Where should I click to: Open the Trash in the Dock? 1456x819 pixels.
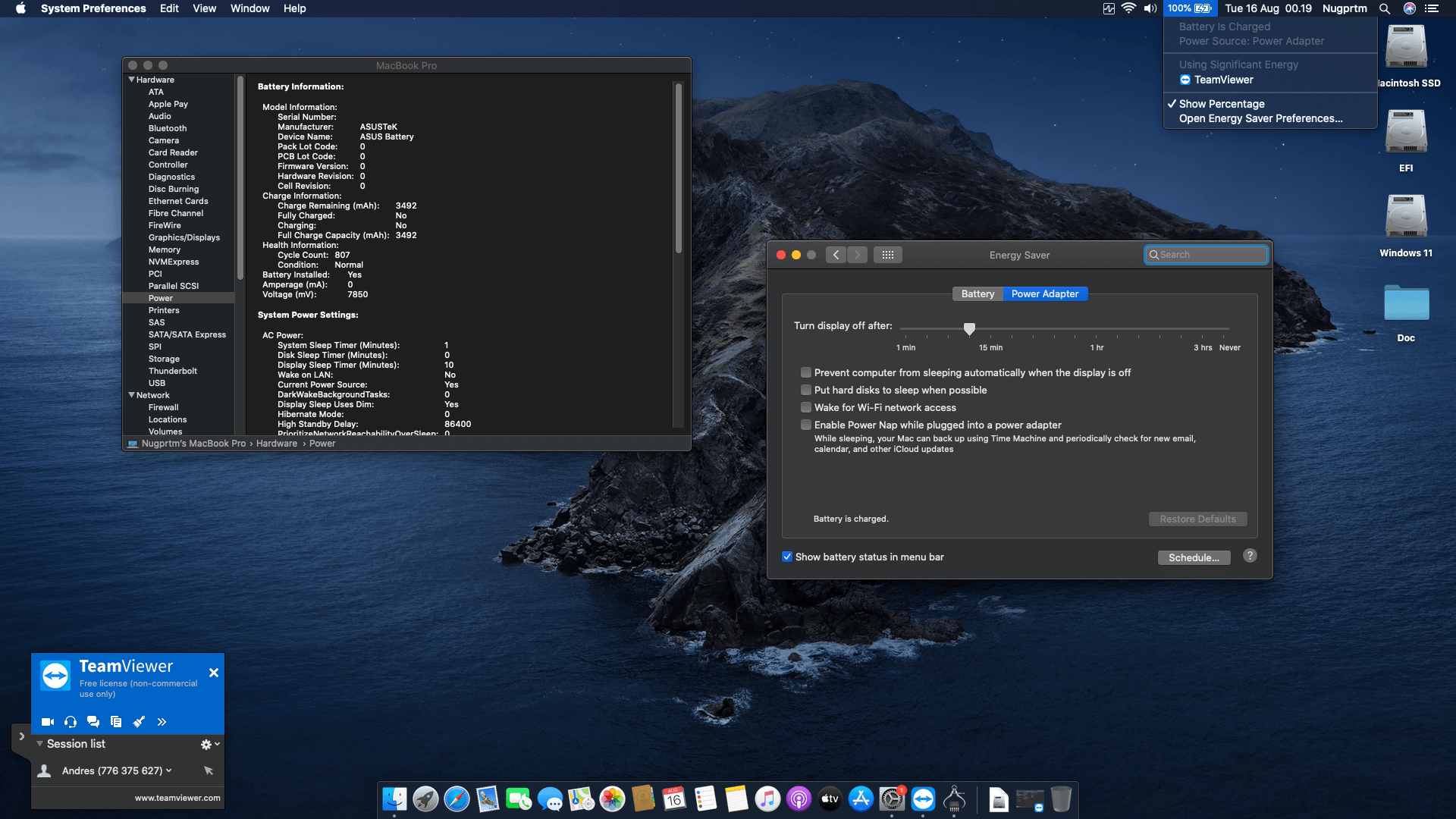[1061, 799]
